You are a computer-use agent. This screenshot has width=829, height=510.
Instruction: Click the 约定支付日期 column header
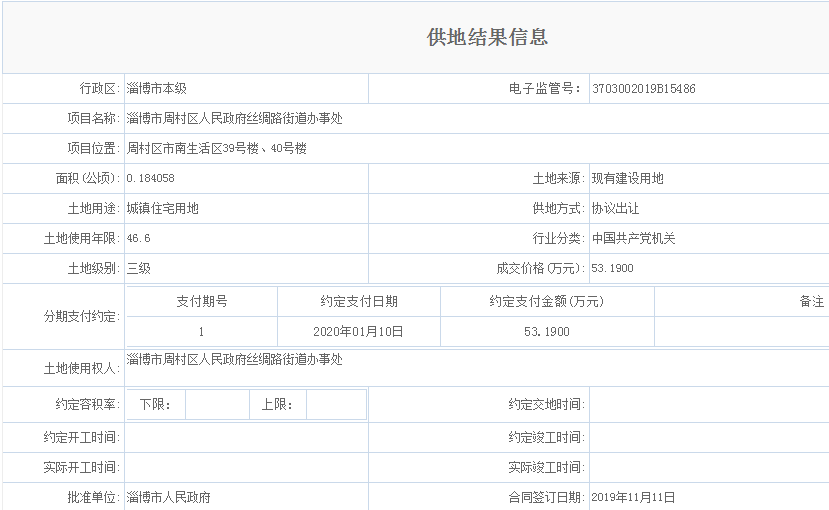(359, 302)
